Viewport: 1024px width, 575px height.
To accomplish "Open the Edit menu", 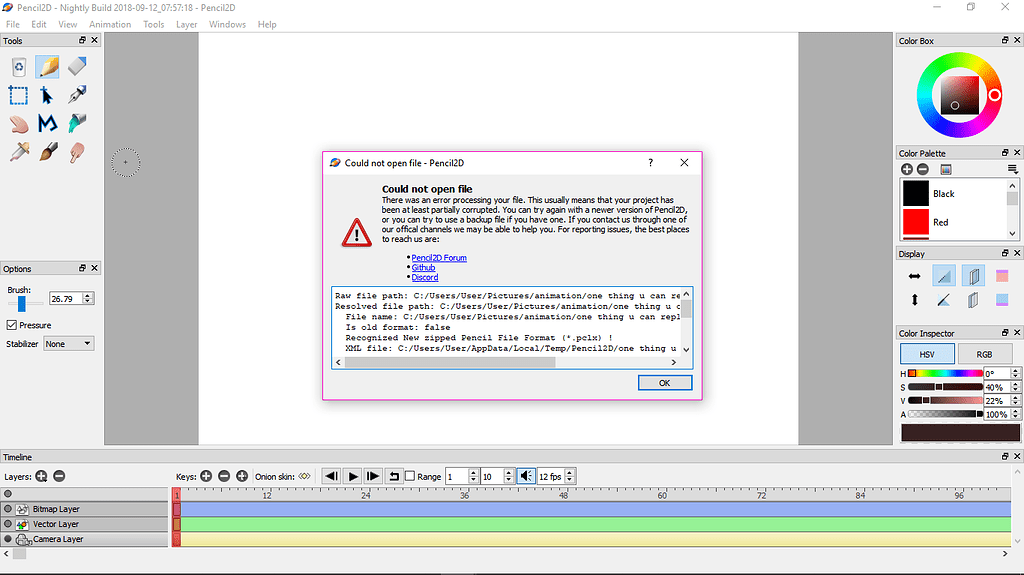I will 39,24.
